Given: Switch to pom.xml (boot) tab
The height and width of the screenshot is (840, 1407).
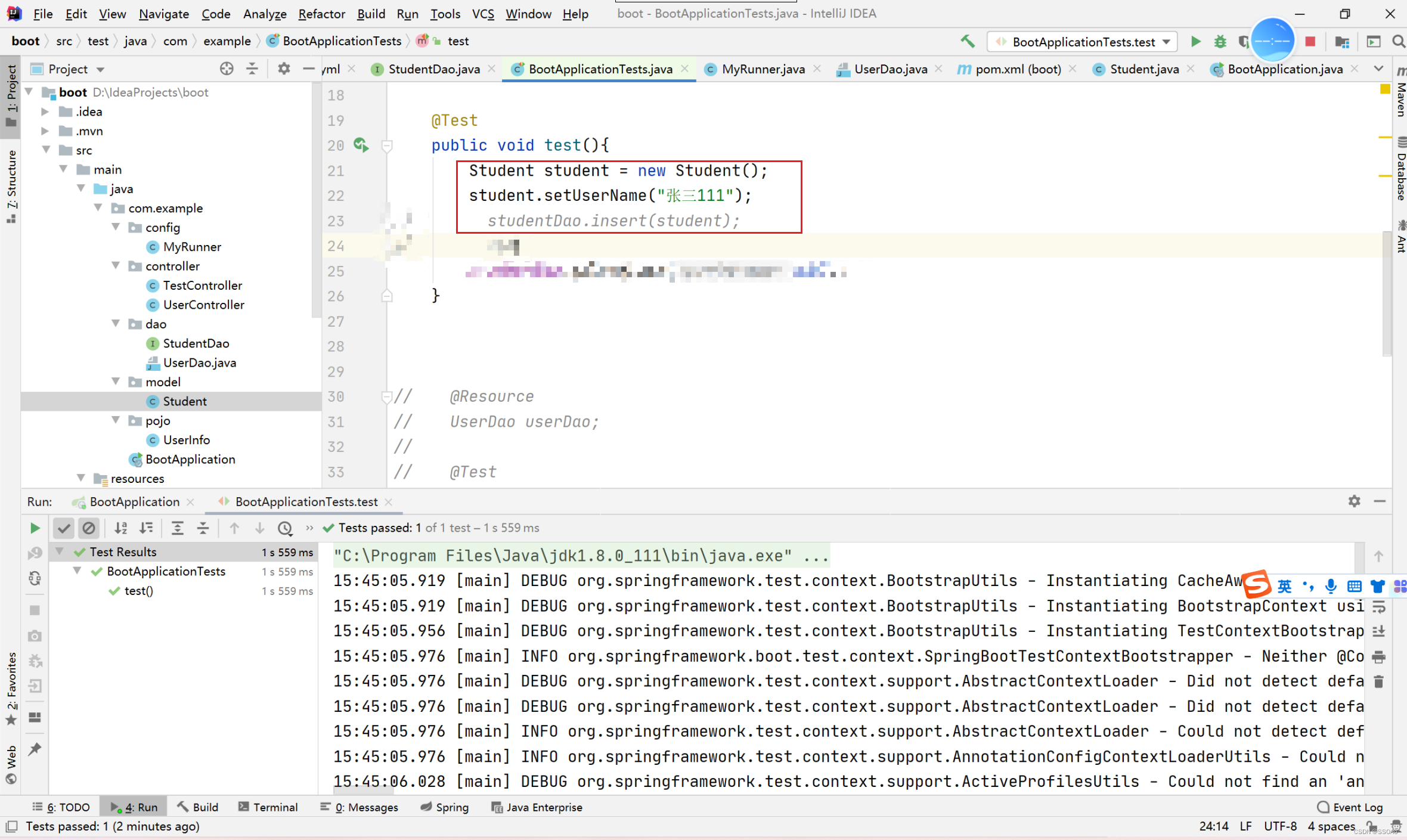Looking at the screenshot, I should [x=1018, y=69].
